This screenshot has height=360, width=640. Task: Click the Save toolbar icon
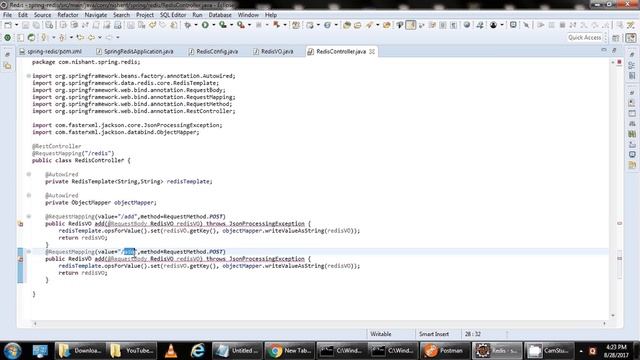pyautogui.click(x=25, y=25)
